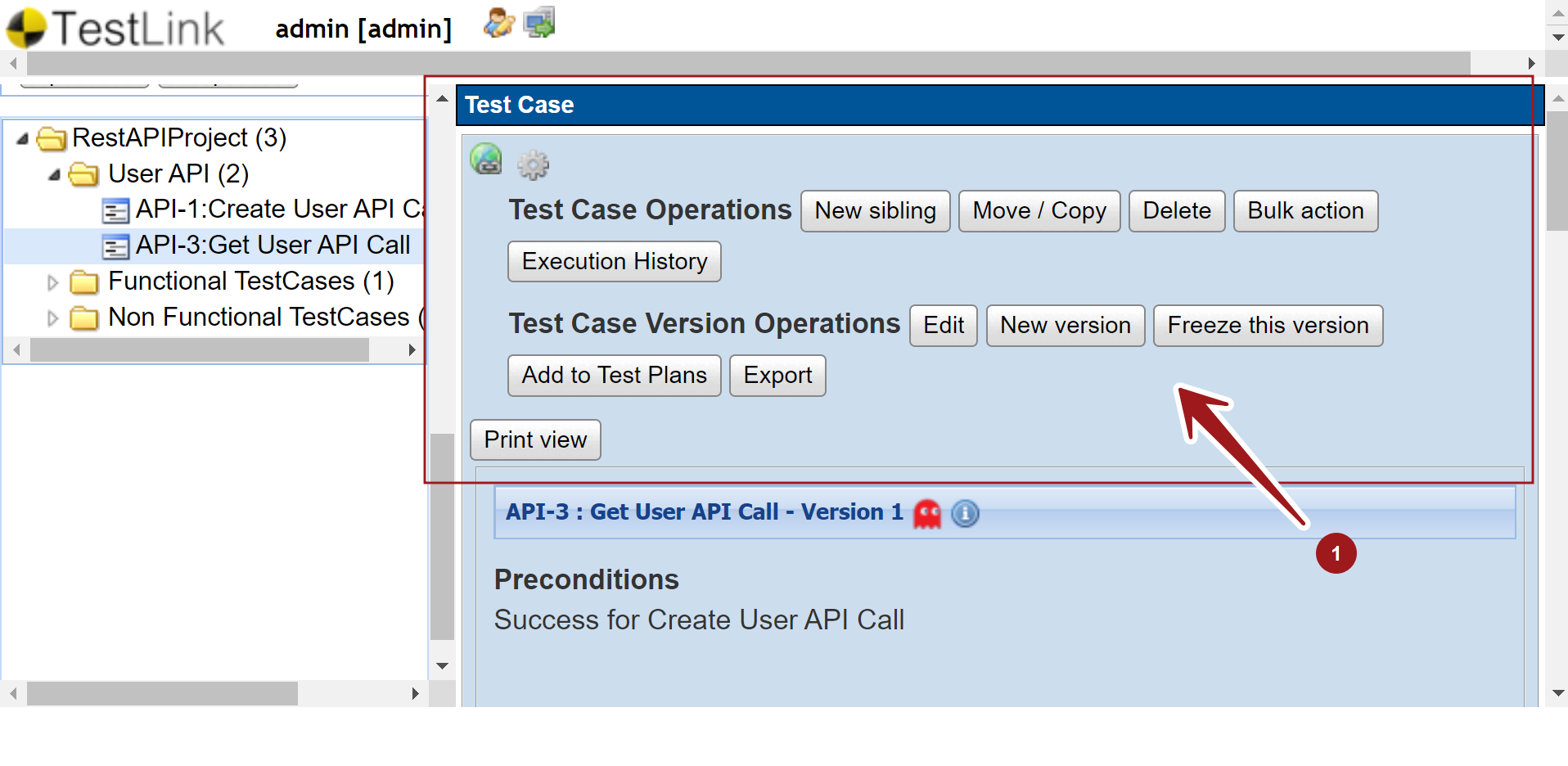Image resolution: width=1568 pixels, height=766 pixels.
Task: Collapse the User API folder
Action: pyautogui.click(x=54, y=175)
